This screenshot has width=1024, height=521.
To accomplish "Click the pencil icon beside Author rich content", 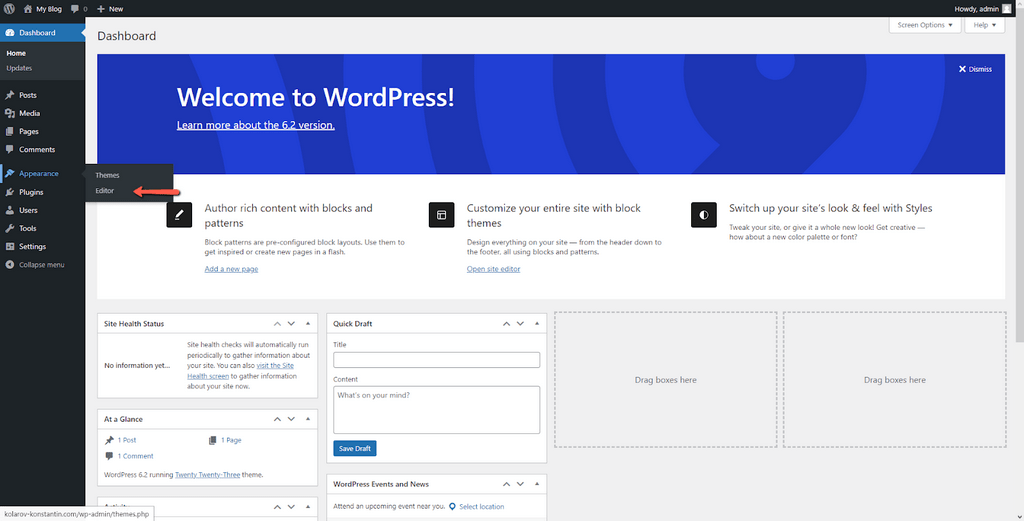I will (179, 215).
